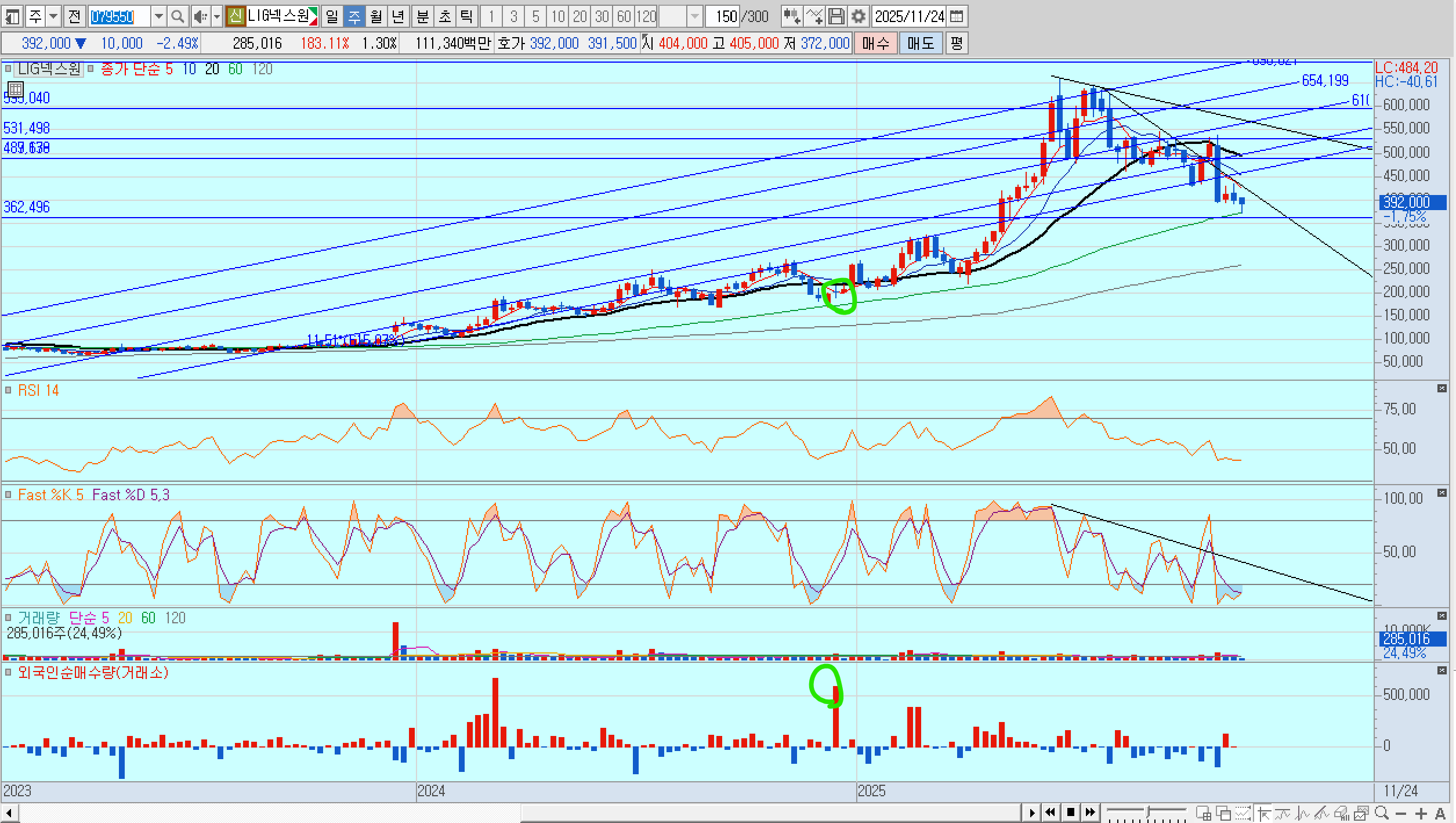Open the date calendar picker icon
The image size is (1456, 823).
coord(957,16)
